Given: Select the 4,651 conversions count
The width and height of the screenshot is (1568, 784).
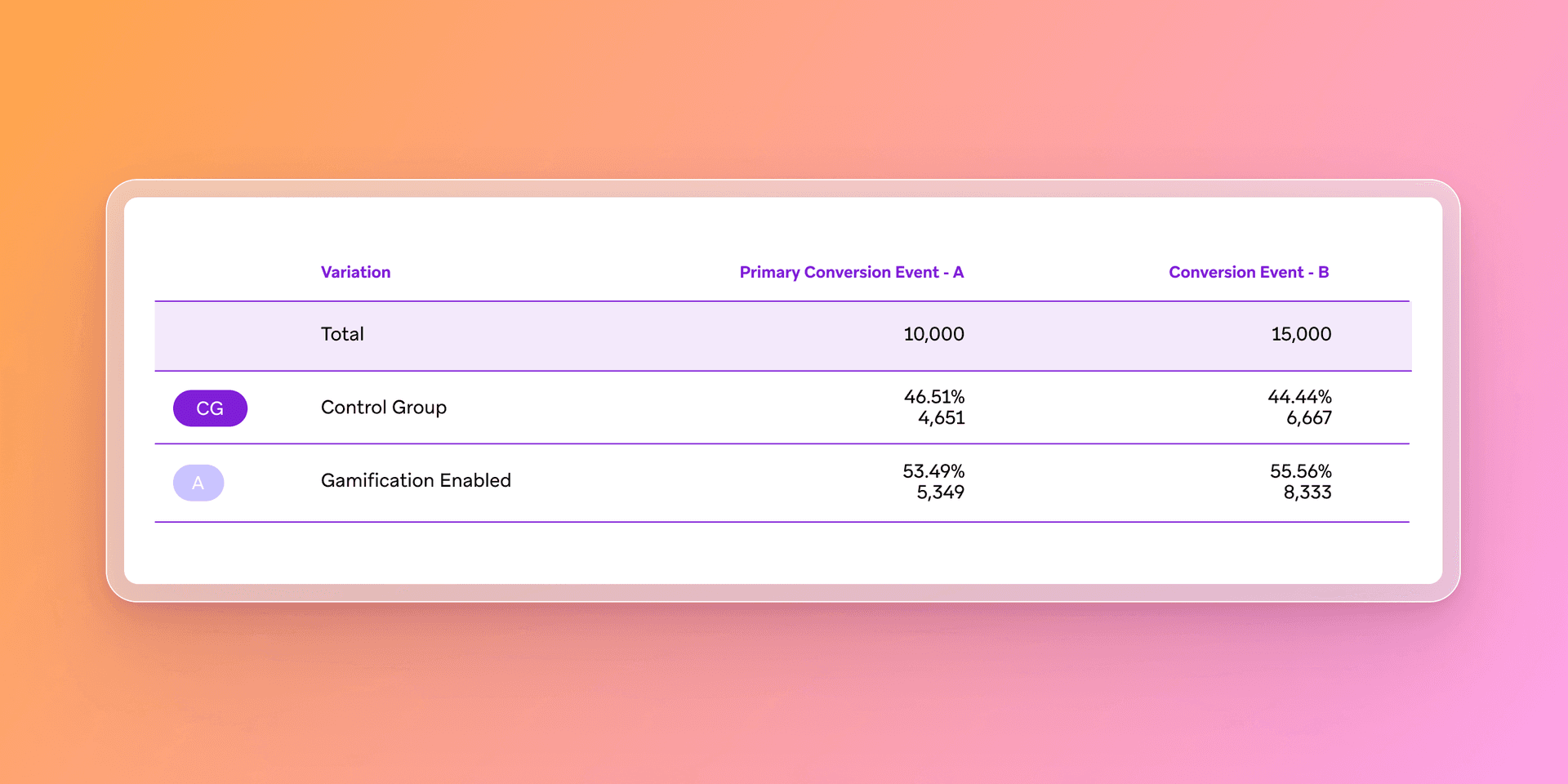Looking at the screenshot, I should tap(941, 418).
